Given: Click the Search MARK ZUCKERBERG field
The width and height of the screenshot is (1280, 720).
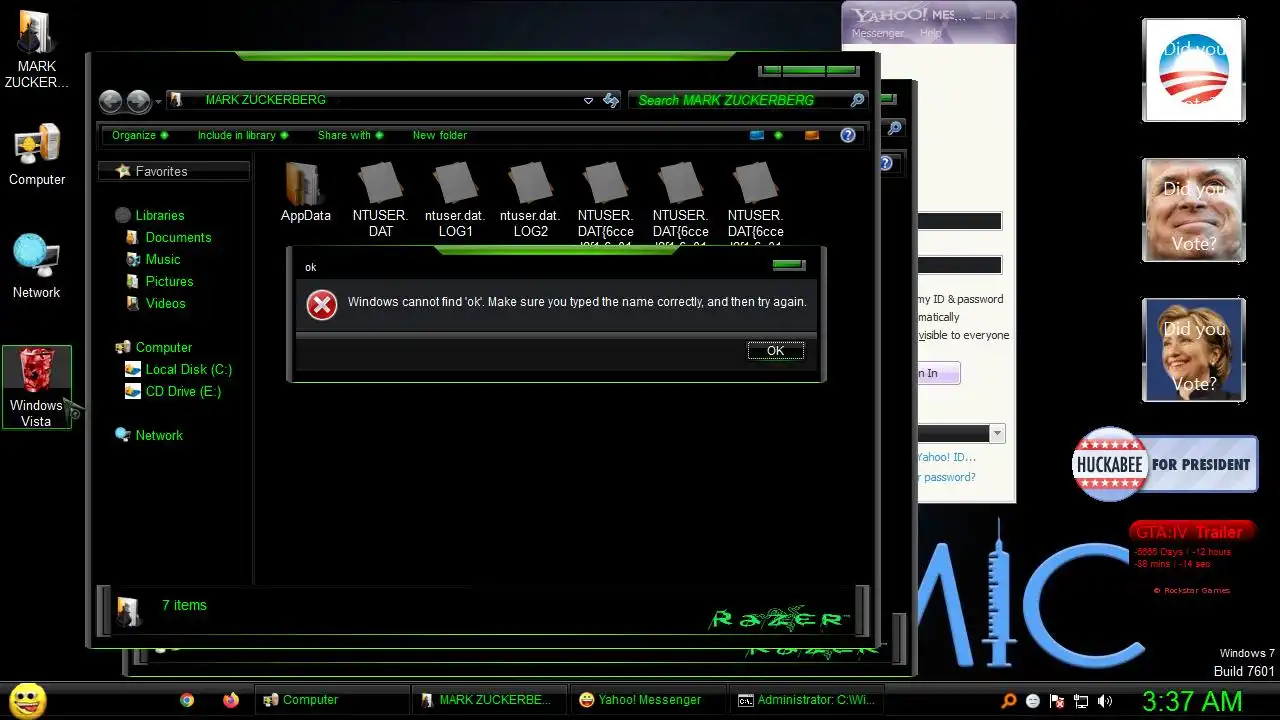Looking at the screenshot, I should tap(738, 100).
